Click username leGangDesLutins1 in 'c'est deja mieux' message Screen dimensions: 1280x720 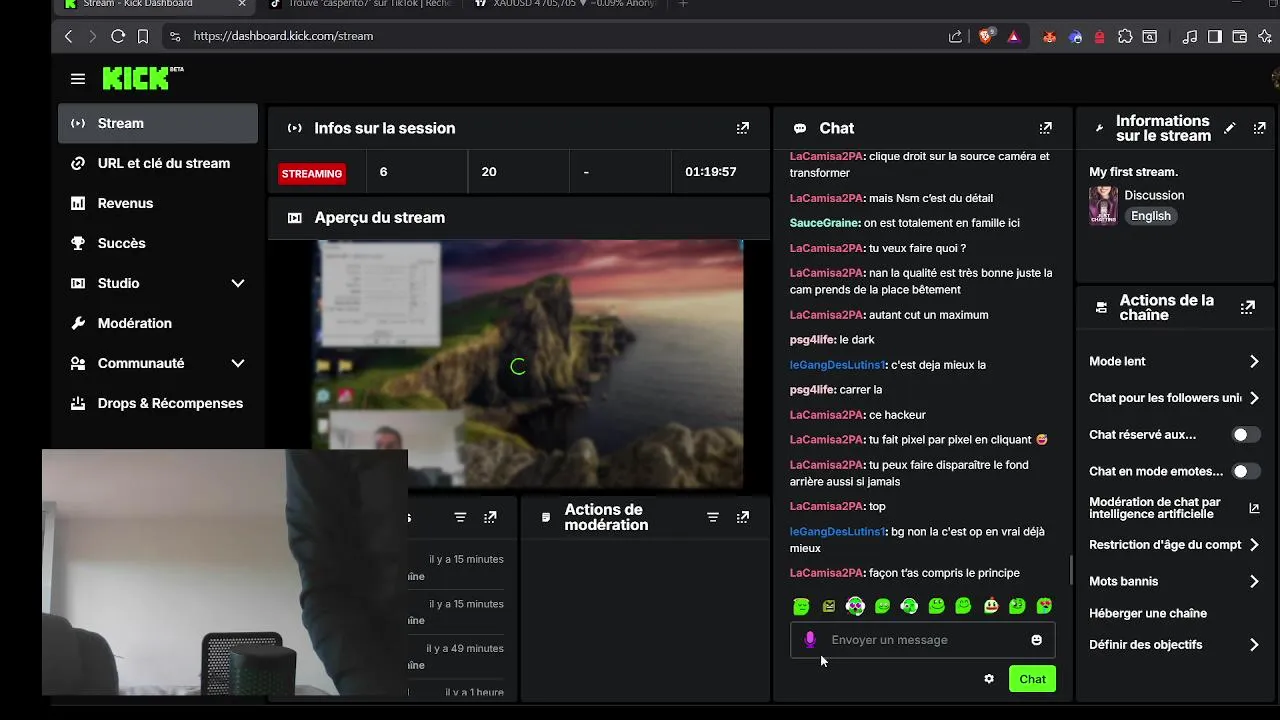838,365
